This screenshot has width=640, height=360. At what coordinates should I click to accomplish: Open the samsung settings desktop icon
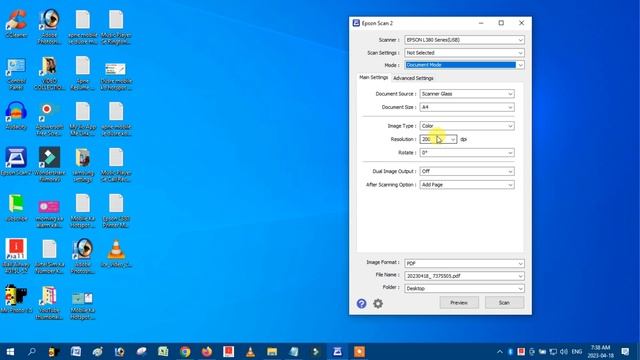coord(83,164)
